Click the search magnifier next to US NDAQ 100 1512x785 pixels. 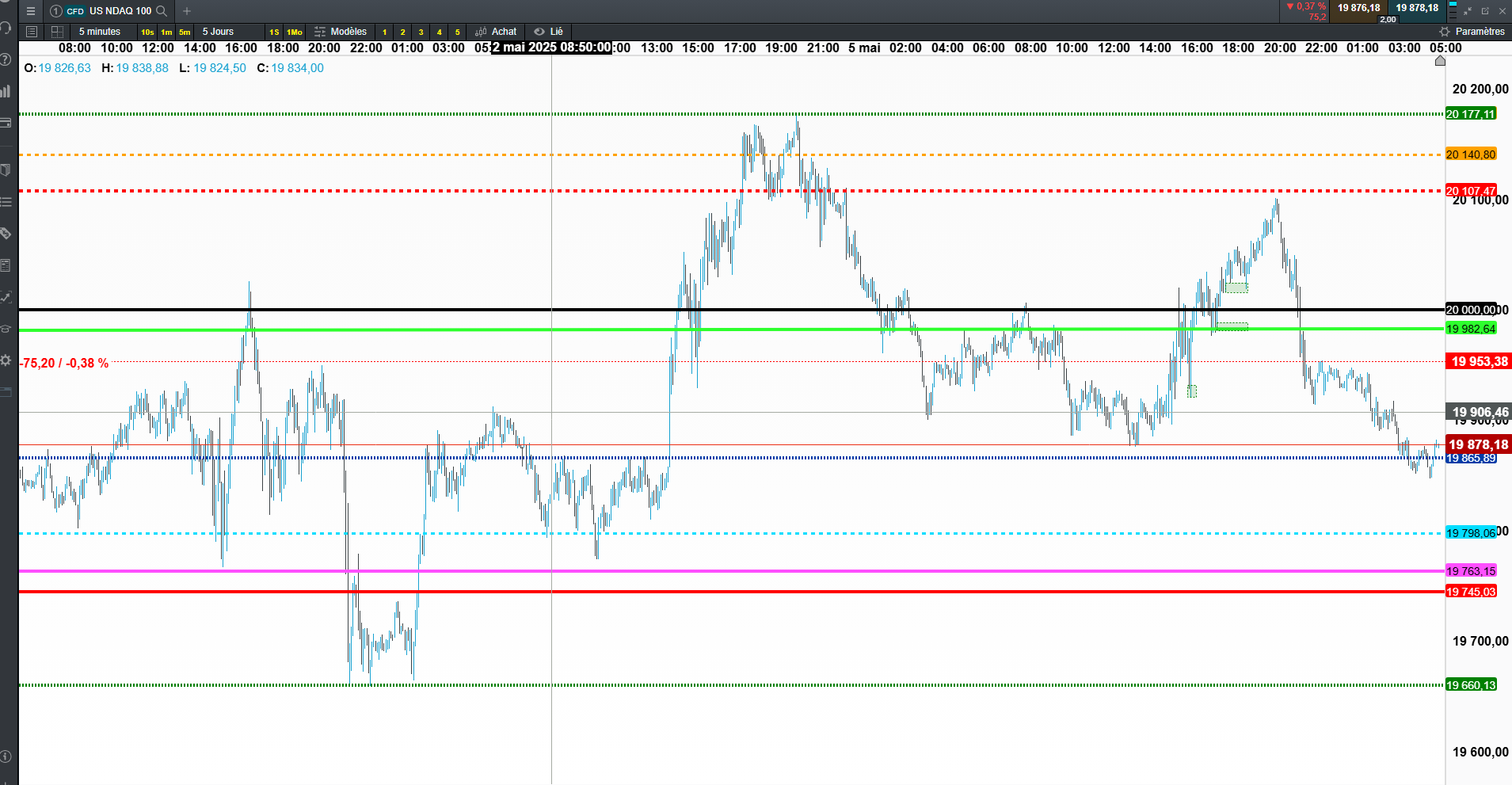[162, 11]
